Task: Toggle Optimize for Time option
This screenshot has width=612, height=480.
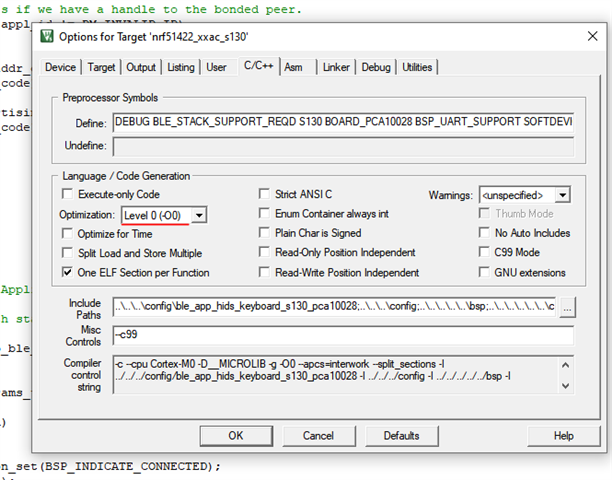Action: (68, 233)
